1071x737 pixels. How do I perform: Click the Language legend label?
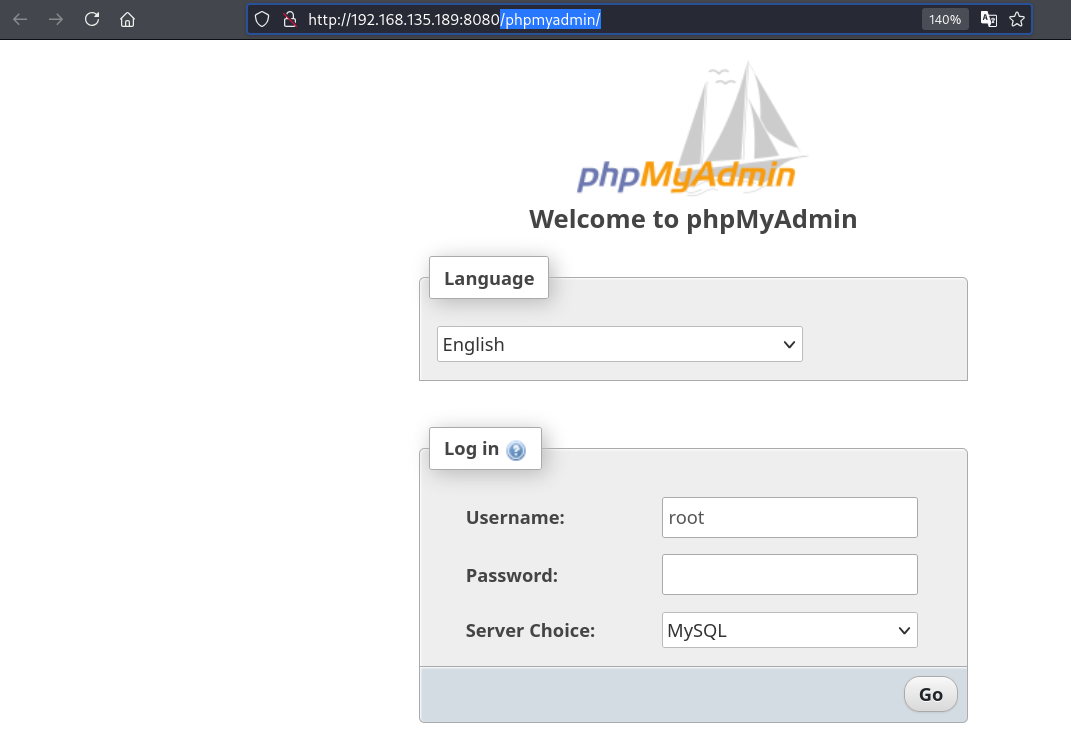(x=489, y=278)
